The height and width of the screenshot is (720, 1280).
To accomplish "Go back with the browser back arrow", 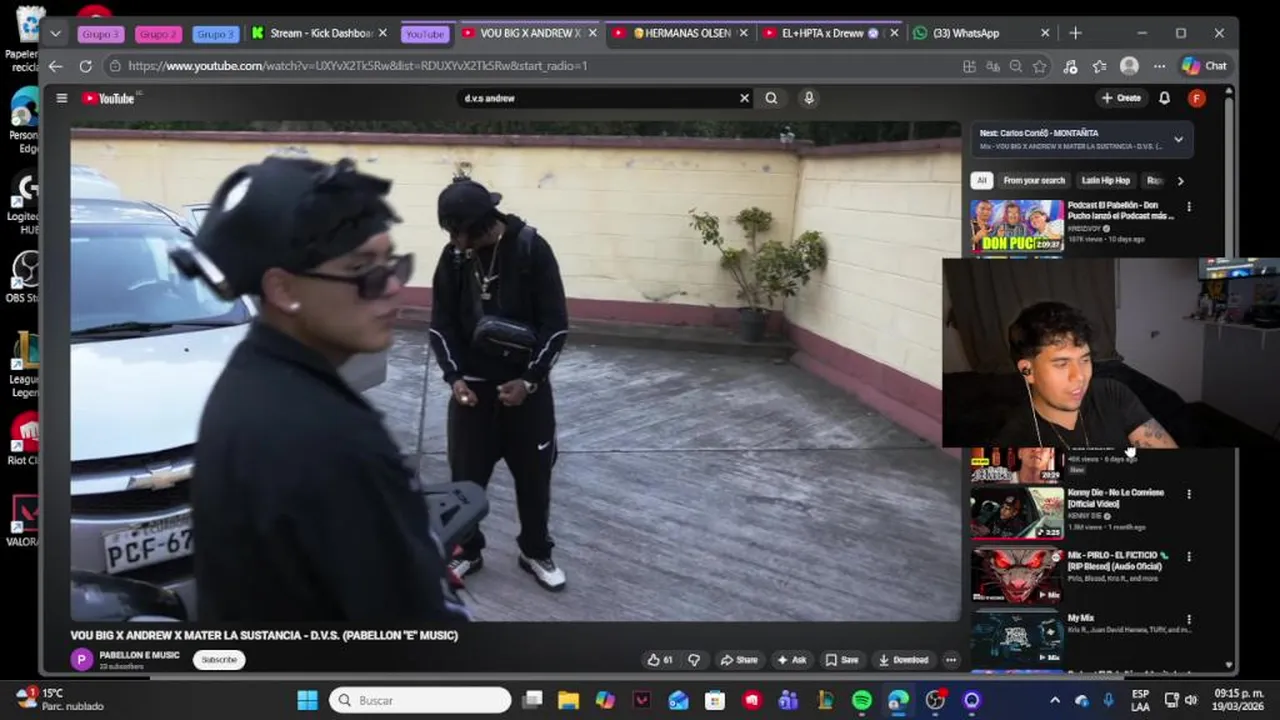I will click(56, 66).
